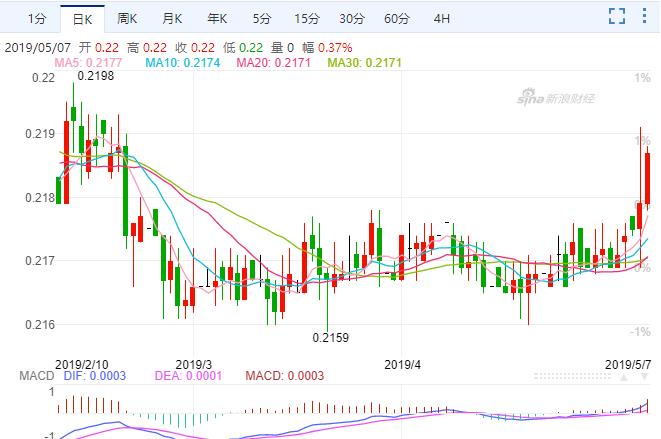Click the 2019/5/7 date axis label

coord(628,364)
